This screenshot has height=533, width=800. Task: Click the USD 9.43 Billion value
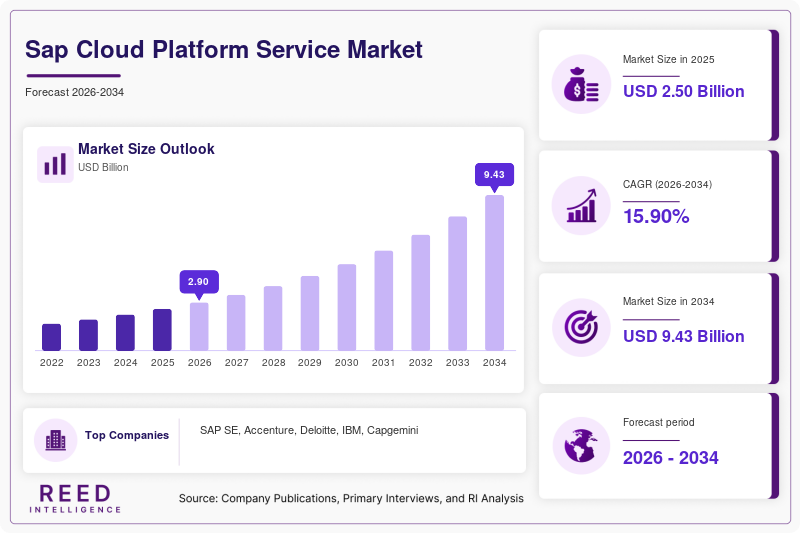684,337
